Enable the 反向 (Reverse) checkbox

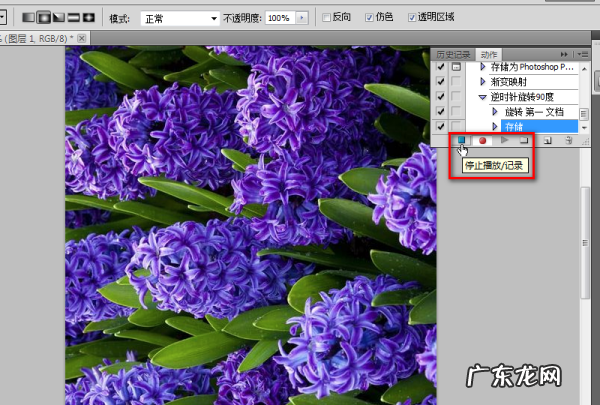(x=329, y=18)
